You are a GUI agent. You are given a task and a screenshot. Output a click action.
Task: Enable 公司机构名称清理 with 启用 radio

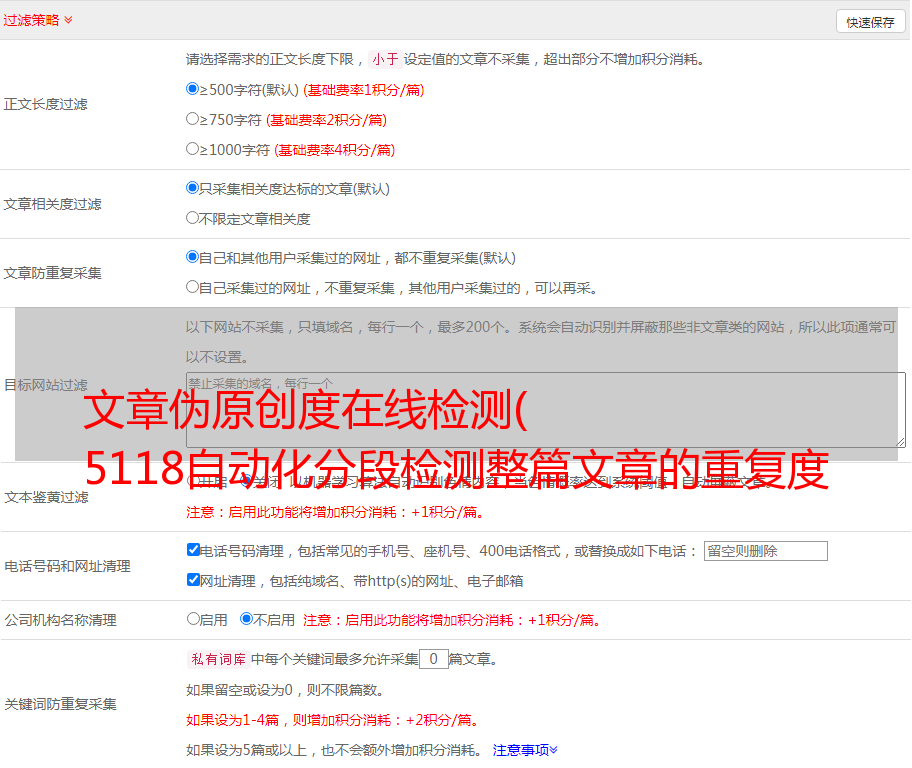point(193,619)
